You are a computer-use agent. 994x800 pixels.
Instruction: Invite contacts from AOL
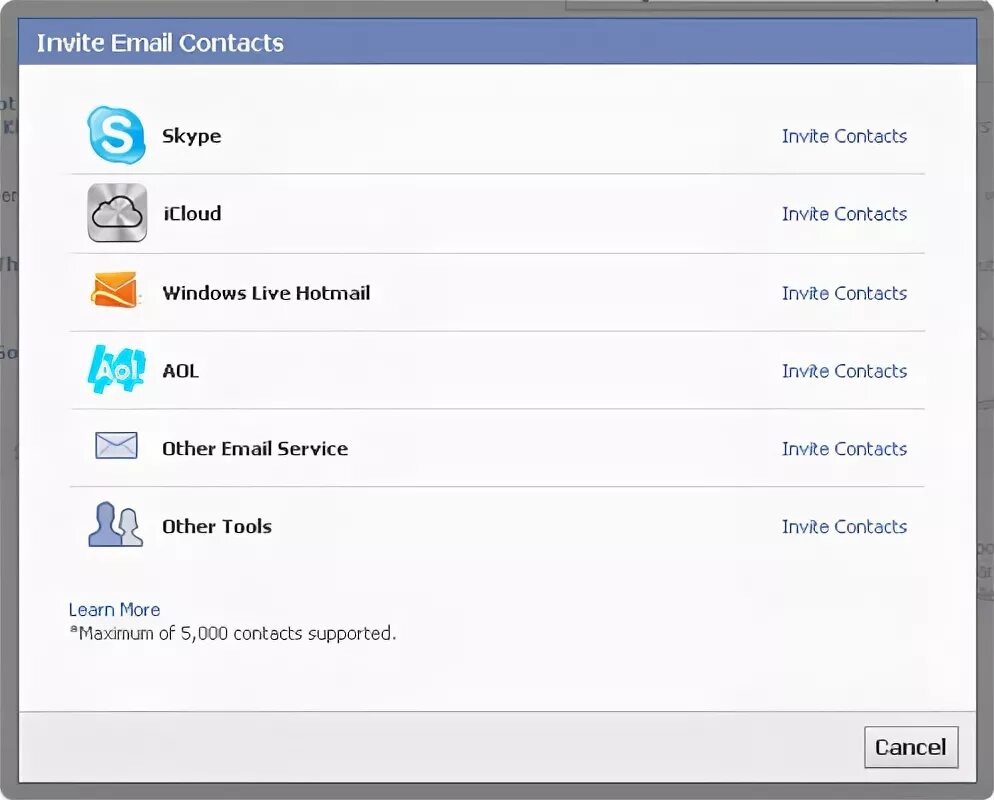(x=844, y=371)
